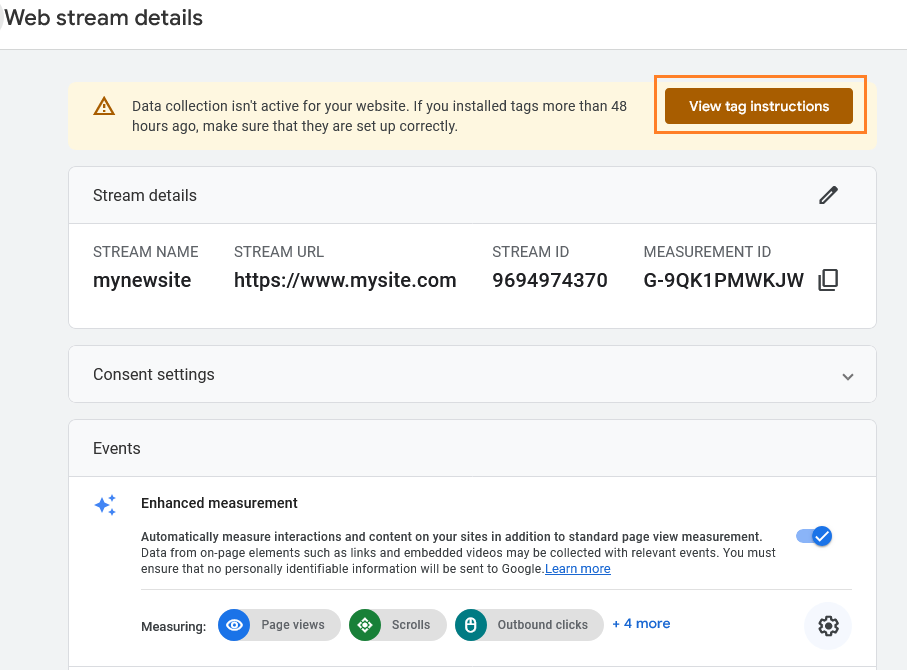This screenshot has width=907, height=670.
Task: Select the stream name mynewsite
Action: click(142, 280)
